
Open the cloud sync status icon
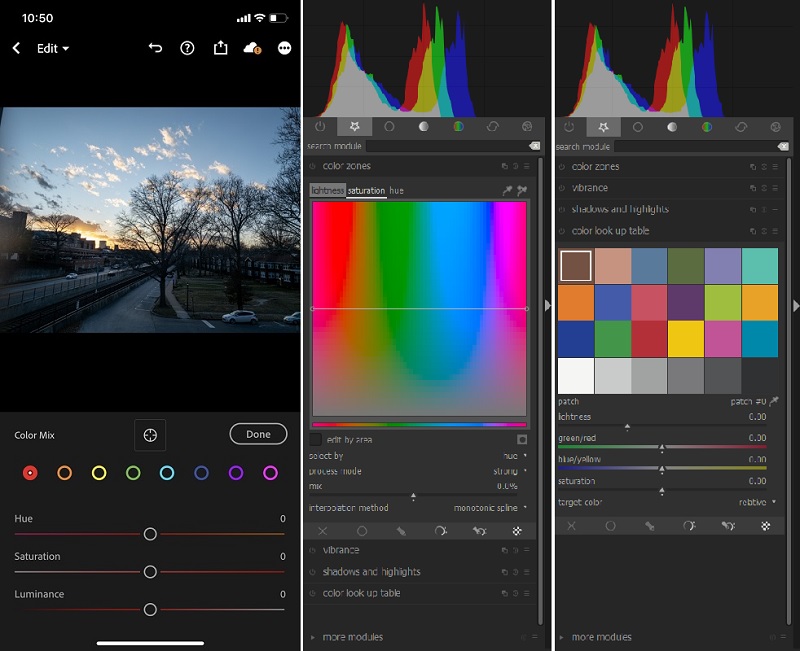click(x=252, y=48)
